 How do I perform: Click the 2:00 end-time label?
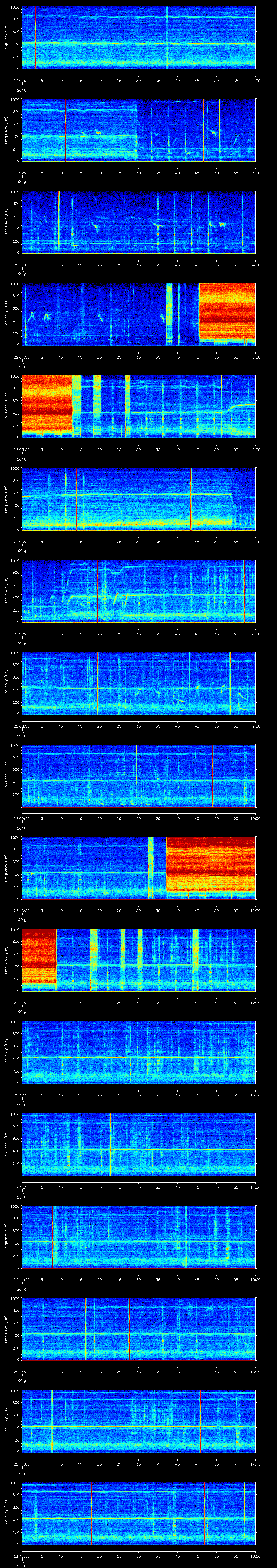click(x=256, y=80)
